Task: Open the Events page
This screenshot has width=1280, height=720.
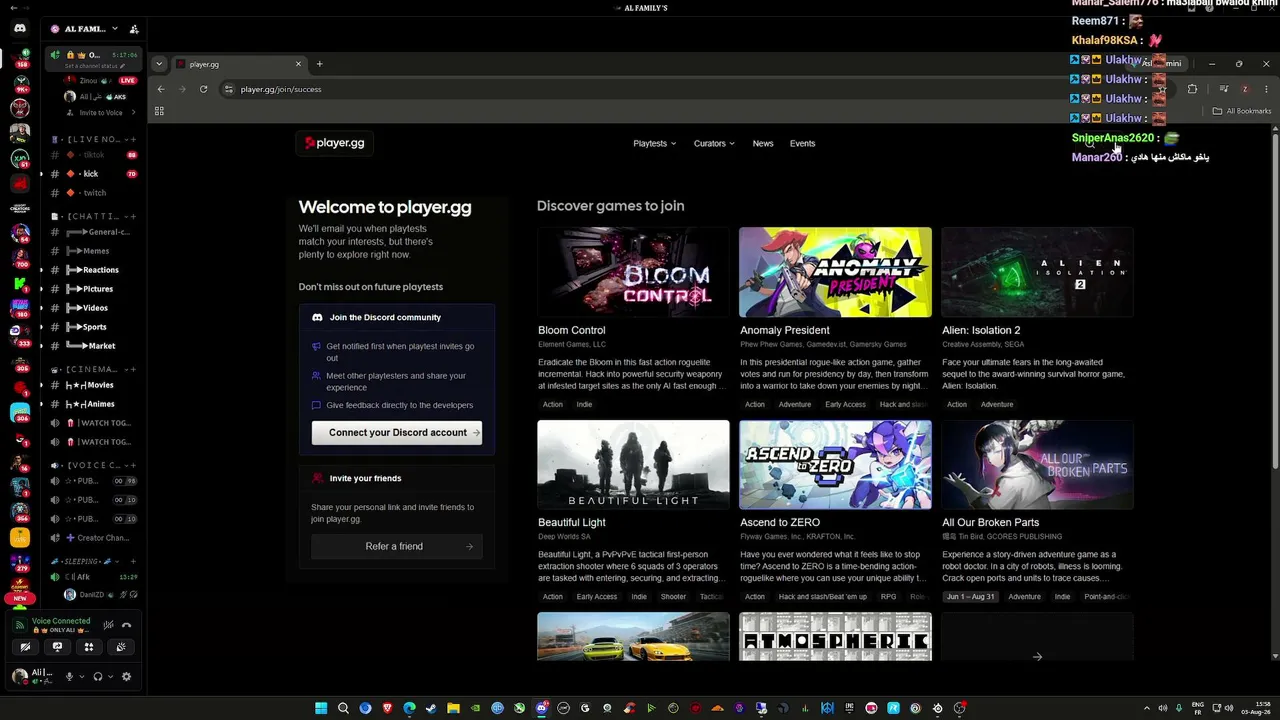Action: 802,143
